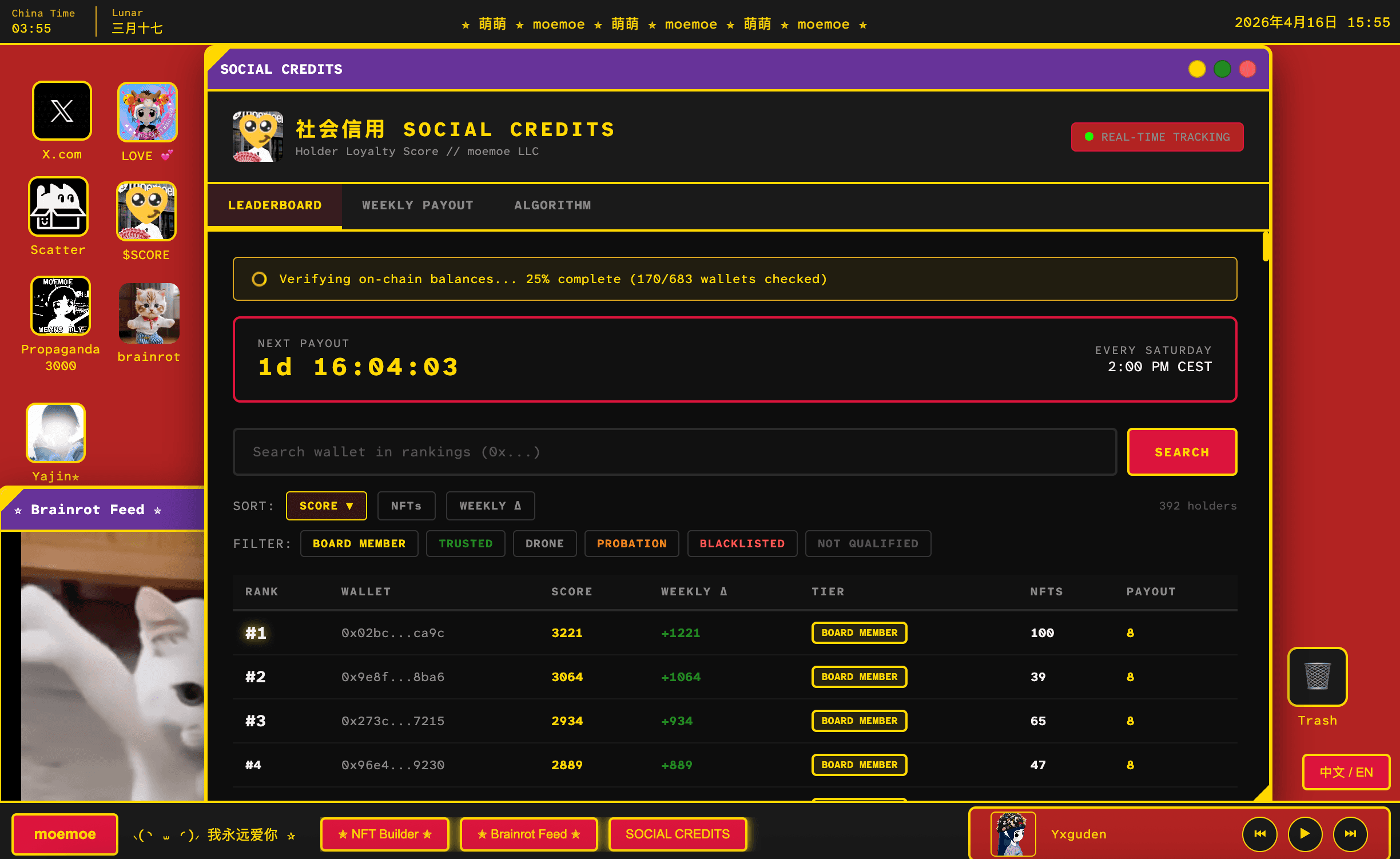Click Board Member badge for rank #2
This screenshot has height=859, width=1400.
[x=860, y=677]
